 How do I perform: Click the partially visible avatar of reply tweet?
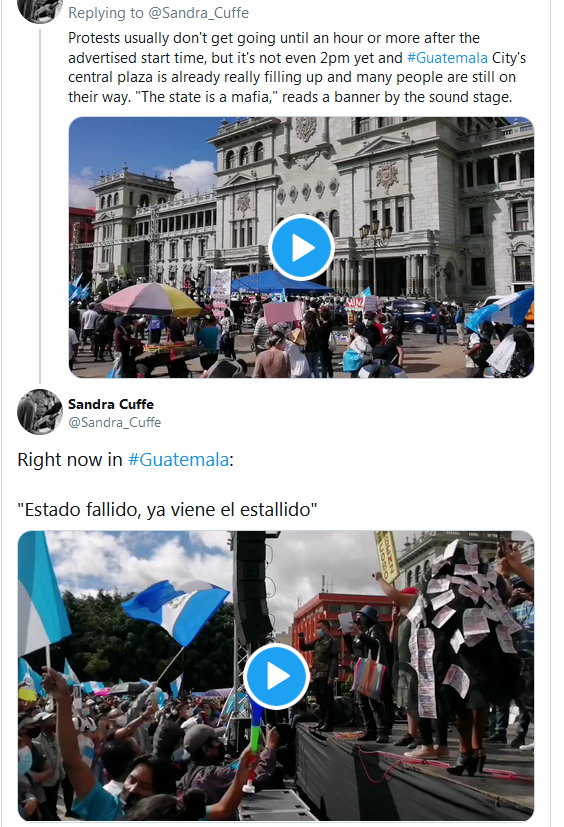(40, 11)
